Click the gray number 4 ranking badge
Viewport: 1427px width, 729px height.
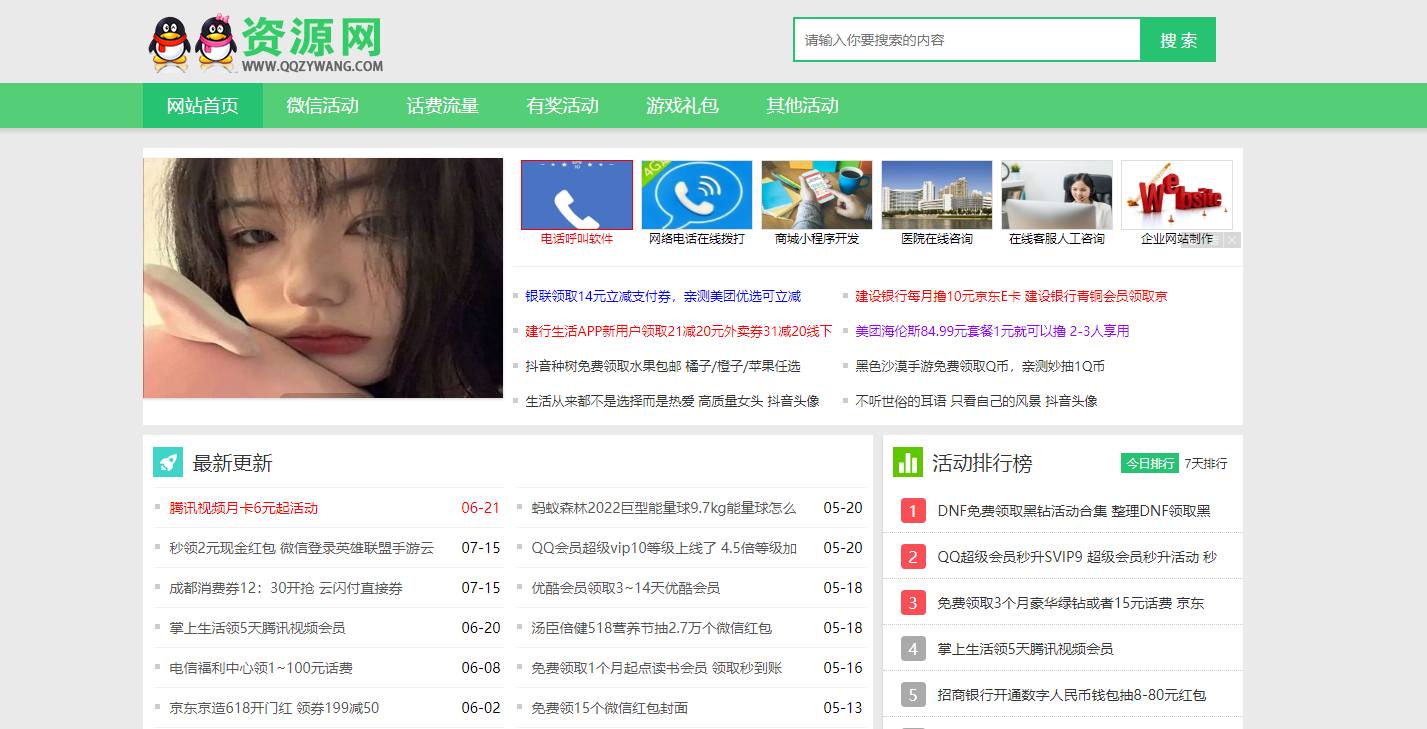911,648
